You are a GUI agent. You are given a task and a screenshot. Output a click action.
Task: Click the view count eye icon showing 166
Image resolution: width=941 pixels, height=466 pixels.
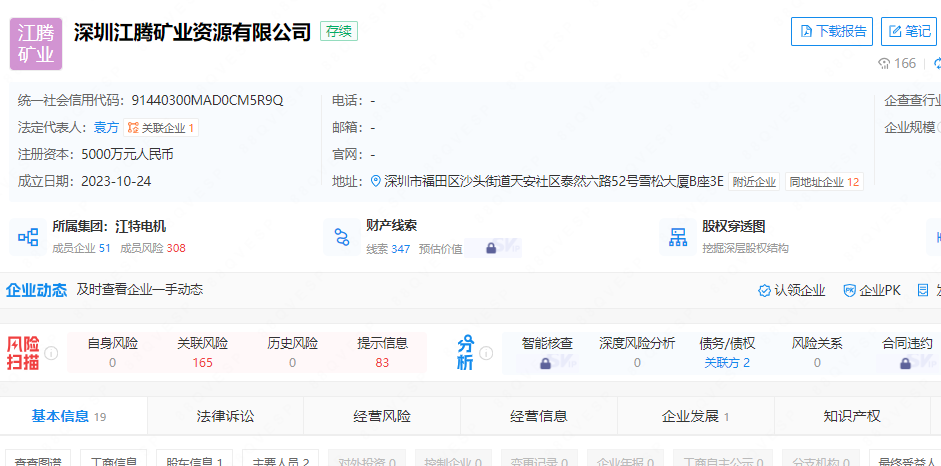pyautogui.click(x=884, y=64)
